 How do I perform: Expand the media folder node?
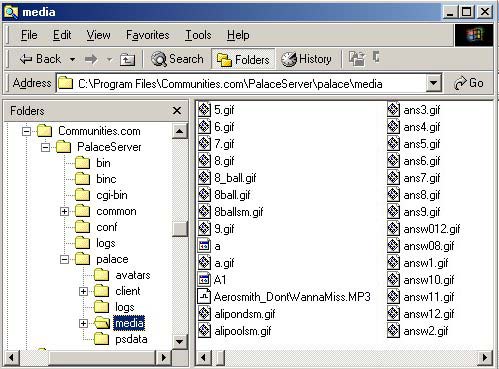coord(83,323)
